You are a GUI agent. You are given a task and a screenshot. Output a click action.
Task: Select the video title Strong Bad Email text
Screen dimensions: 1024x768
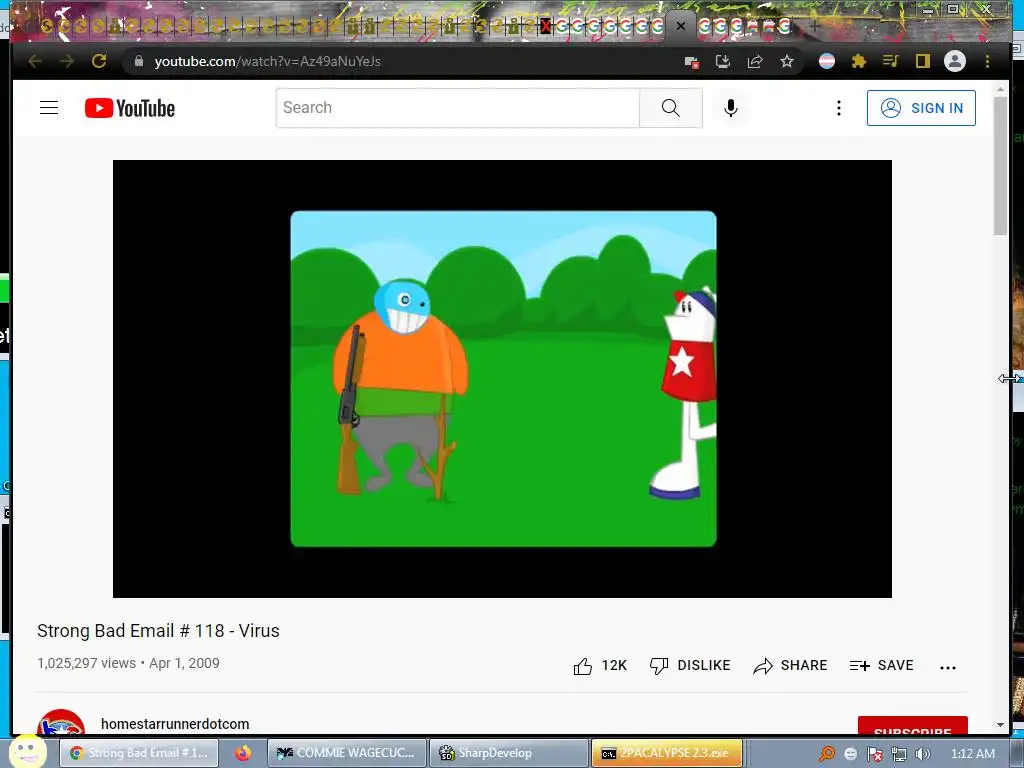158,631
